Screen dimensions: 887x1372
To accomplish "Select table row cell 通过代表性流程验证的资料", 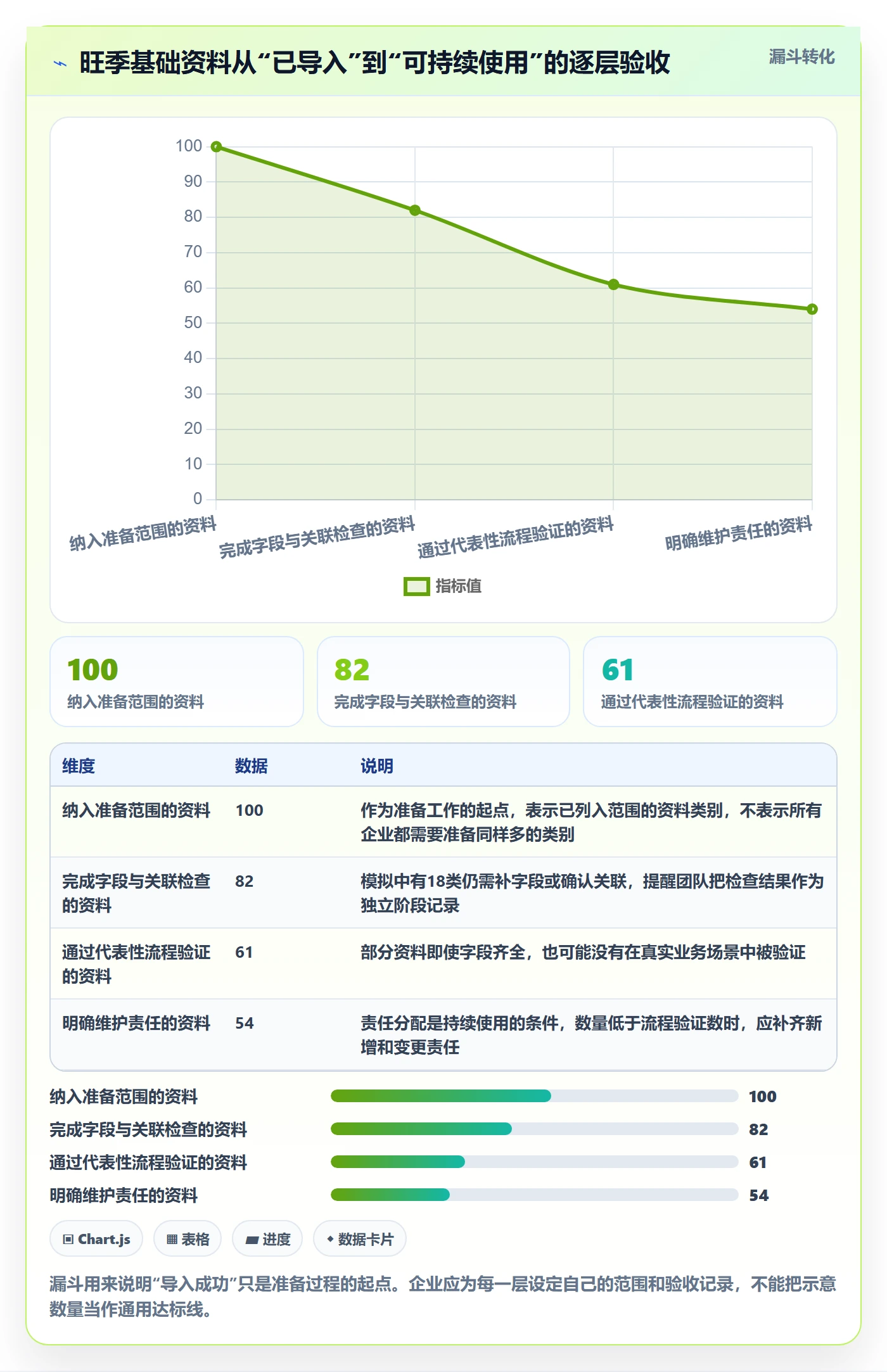I will [x=136, y=964].
